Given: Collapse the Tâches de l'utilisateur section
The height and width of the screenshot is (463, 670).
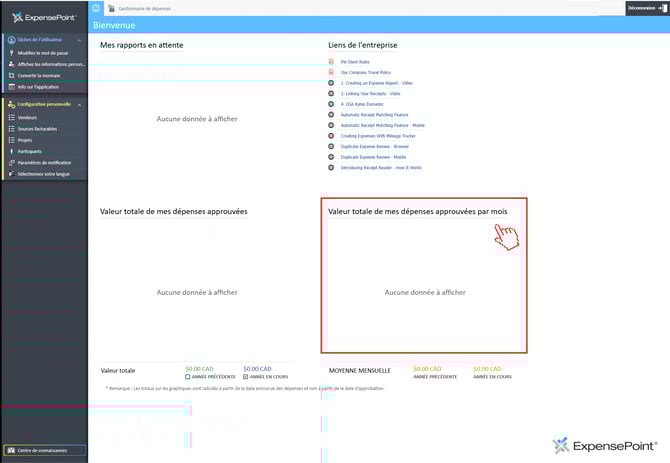Looking at the screenshot, I should click(x=79, y=40).
